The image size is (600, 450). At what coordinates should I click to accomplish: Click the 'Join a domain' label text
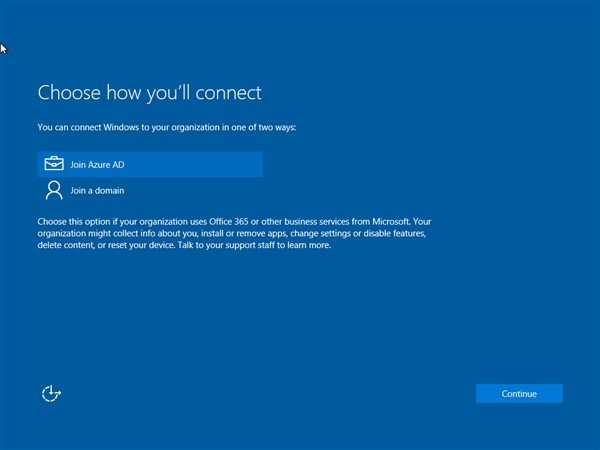coord(98,190)
